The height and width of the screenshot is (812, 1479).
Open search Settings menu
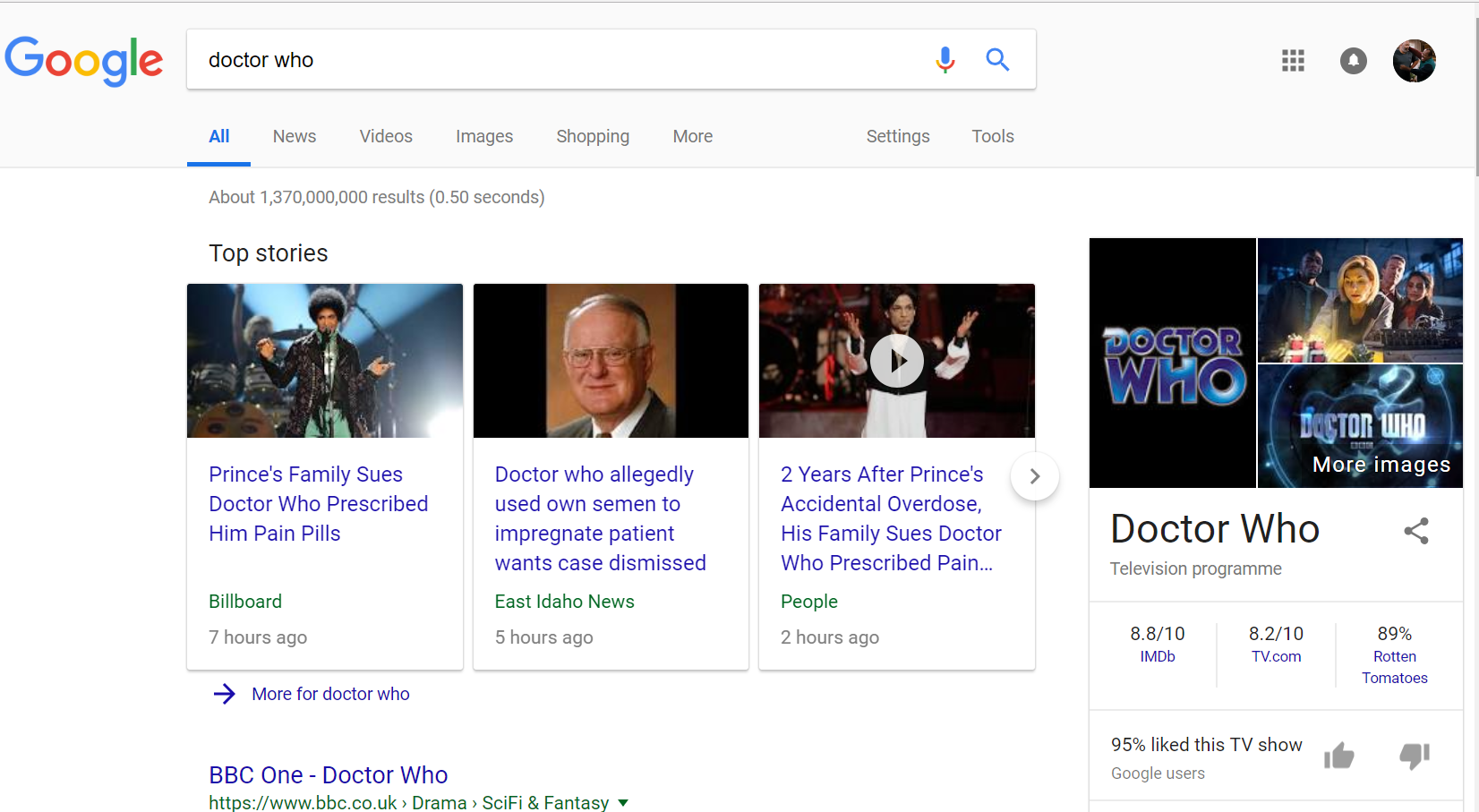(x=898, y=136)
